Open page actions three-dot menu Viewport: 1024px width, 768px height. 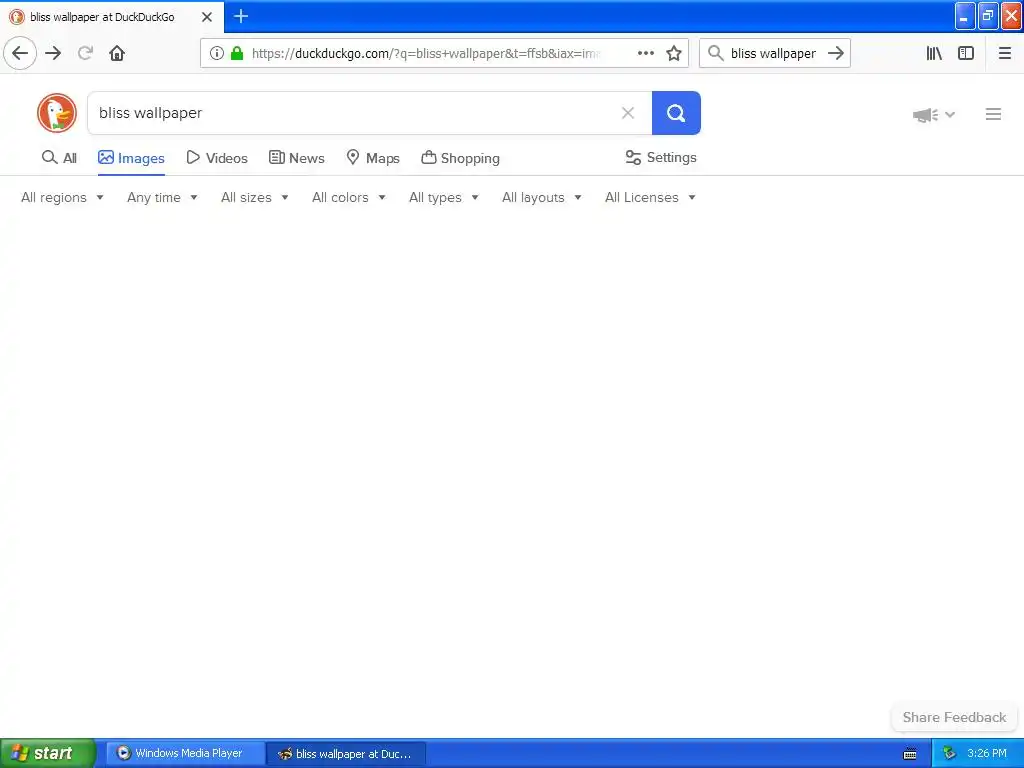[x=645, y=53]
